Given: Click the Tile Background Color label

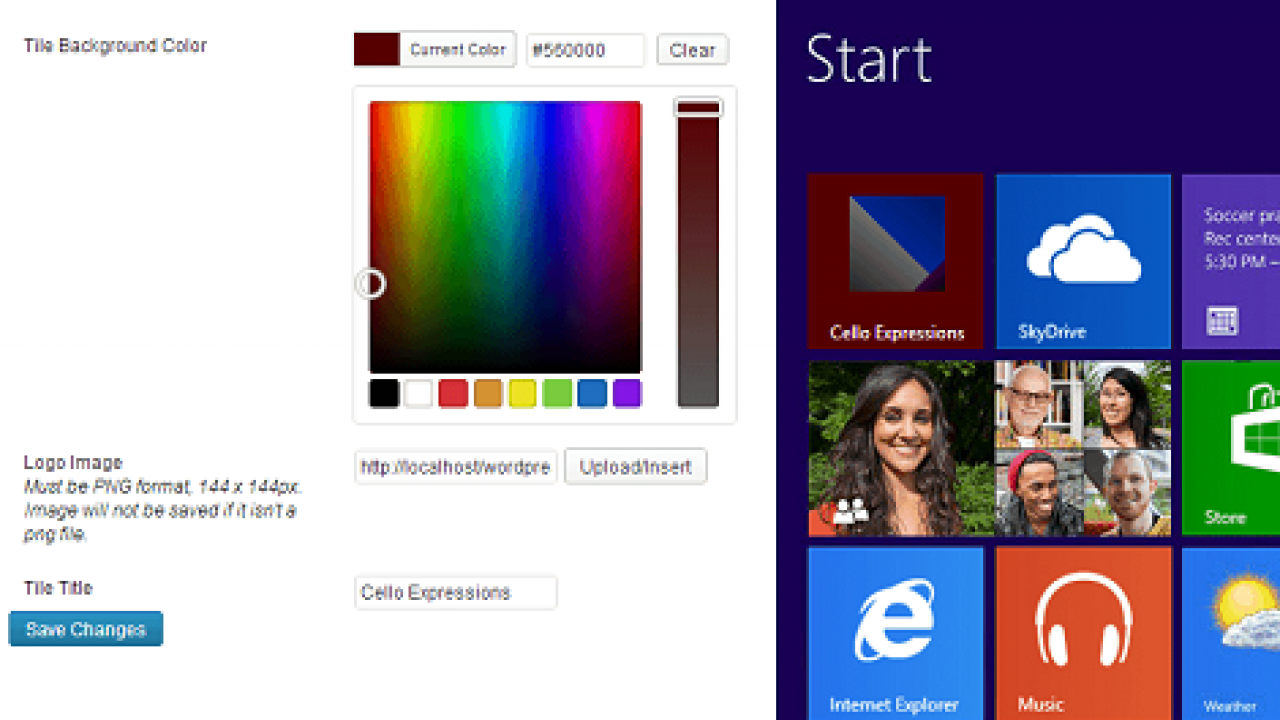Looking at the screenshot, I should coord(115,45).
